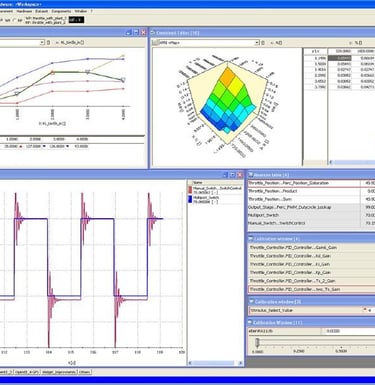Click the Measure table title bar icon
Image resolution: width=375 pixels, height=385 pixels.
tap(251, 175)
